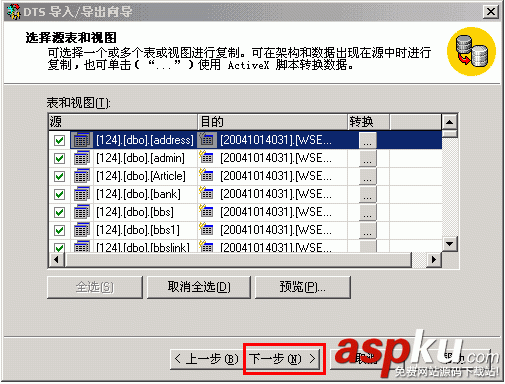The image size is (505, 384).
Task: Uncheck the [124].[dbo].[bank] table checkbox
Action: [x=59, y=194]
